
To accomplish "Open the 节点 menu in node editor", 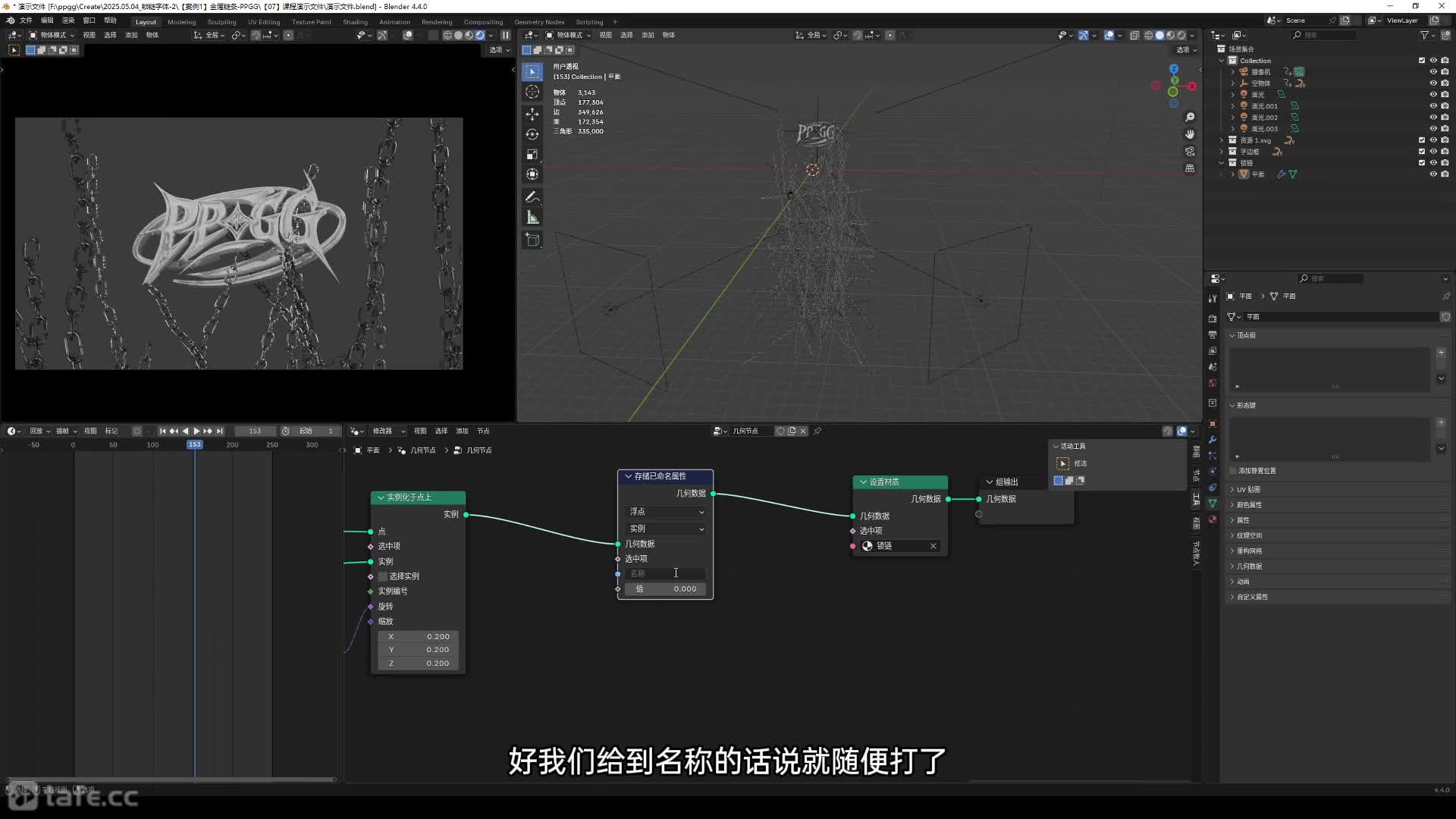I will [x=483, y=431].
